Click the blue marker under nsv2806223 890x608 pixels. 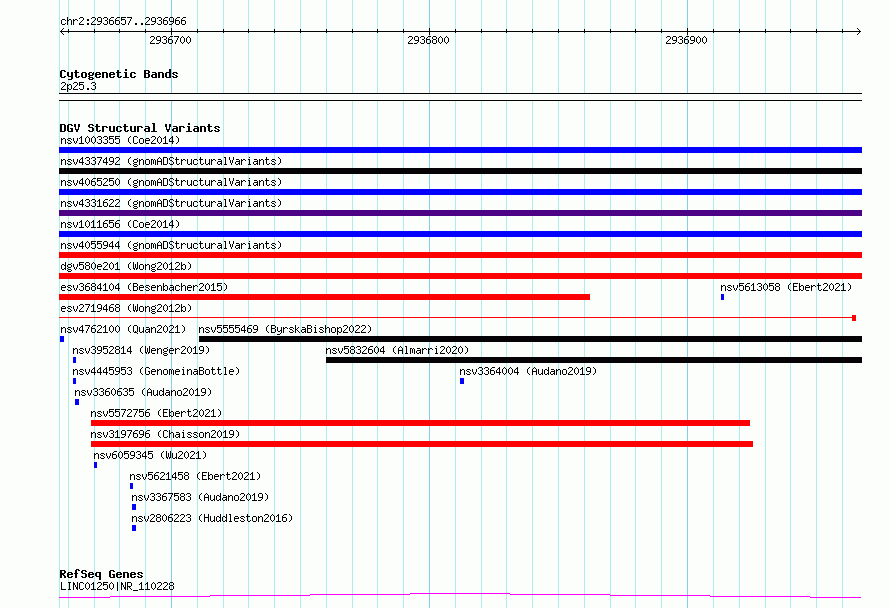tap(134, 528)
